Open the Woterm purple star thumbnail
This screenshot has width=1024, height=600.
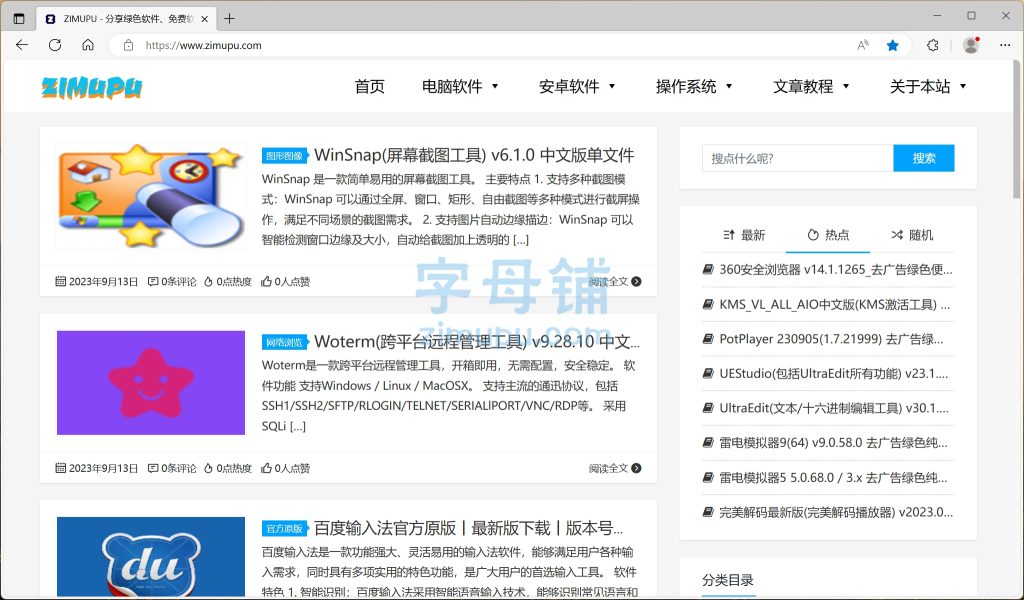point(151,383)
